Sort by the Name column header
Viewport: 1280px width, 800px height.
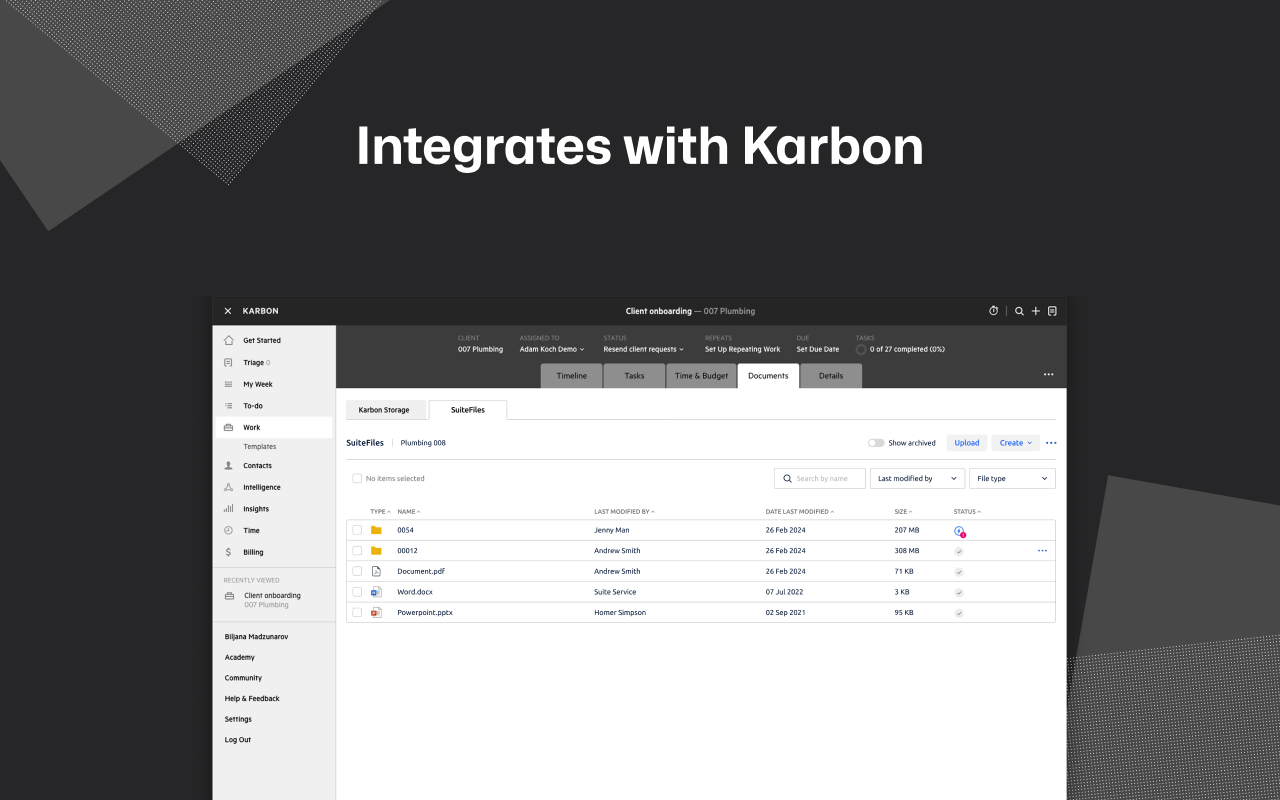pos(408,512)
